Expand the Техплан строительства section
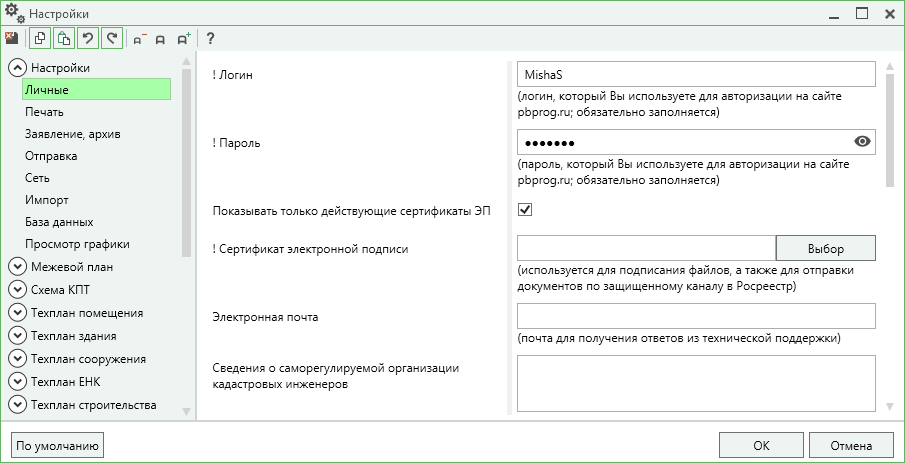Viewport: 905px width, 463px height. [17, 405]
